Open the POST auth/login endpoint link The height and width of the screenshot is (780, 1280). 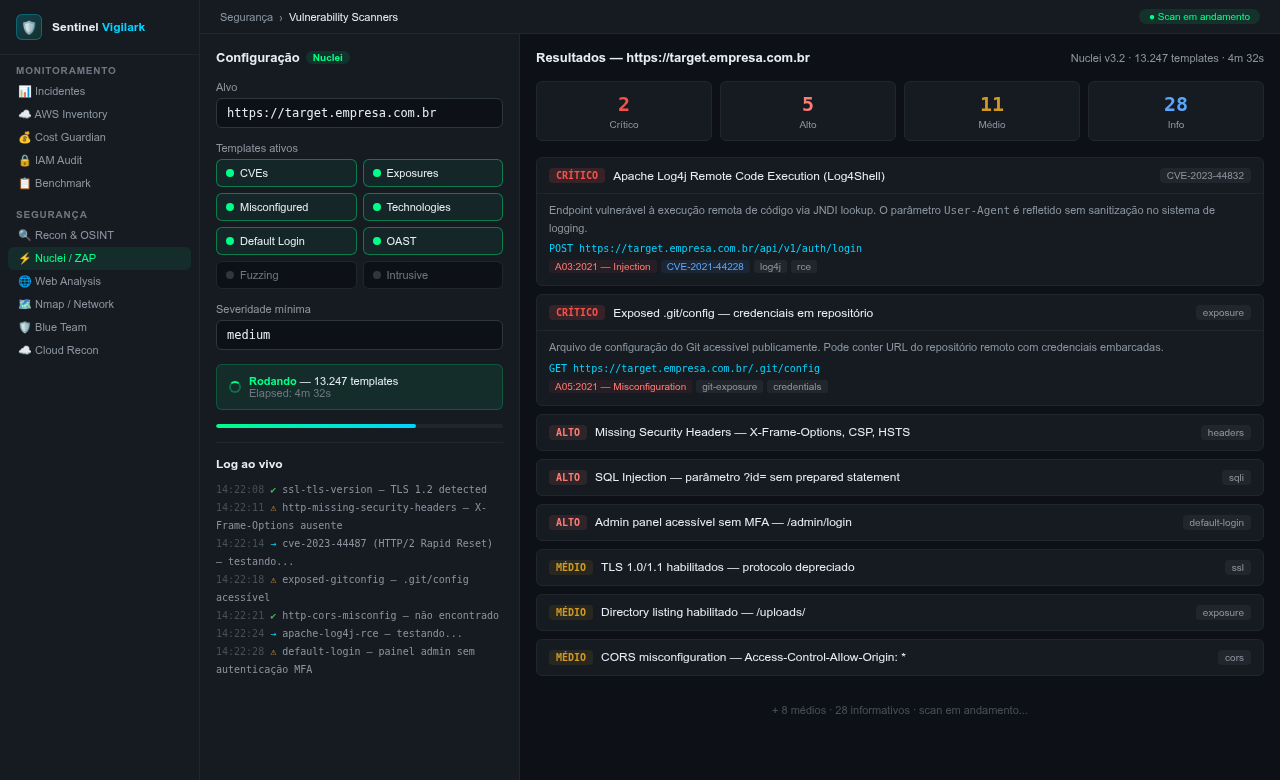tap(705, 248)
